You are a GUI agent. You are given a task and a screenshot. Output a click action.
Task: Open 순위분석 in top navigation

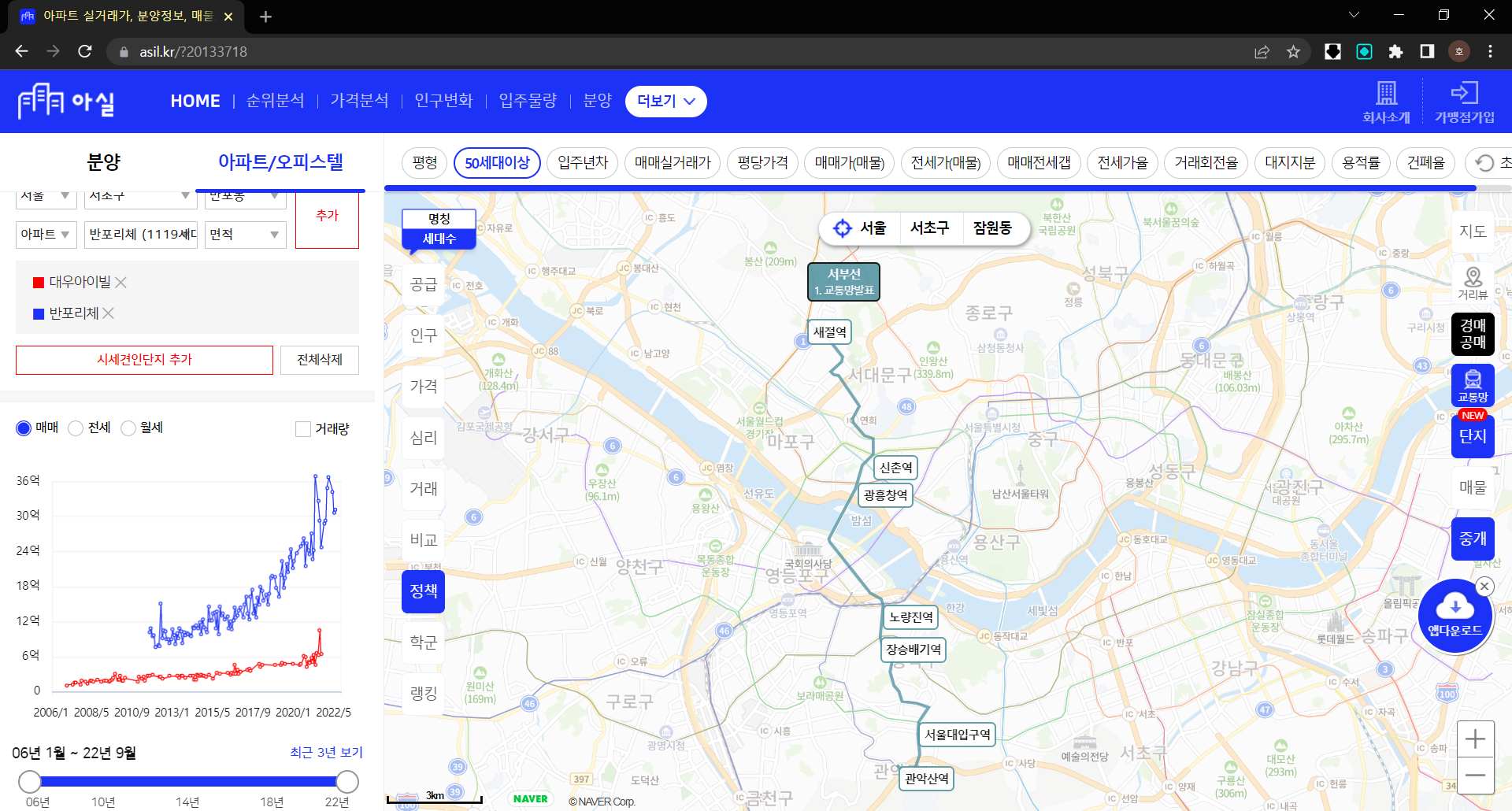275,101
